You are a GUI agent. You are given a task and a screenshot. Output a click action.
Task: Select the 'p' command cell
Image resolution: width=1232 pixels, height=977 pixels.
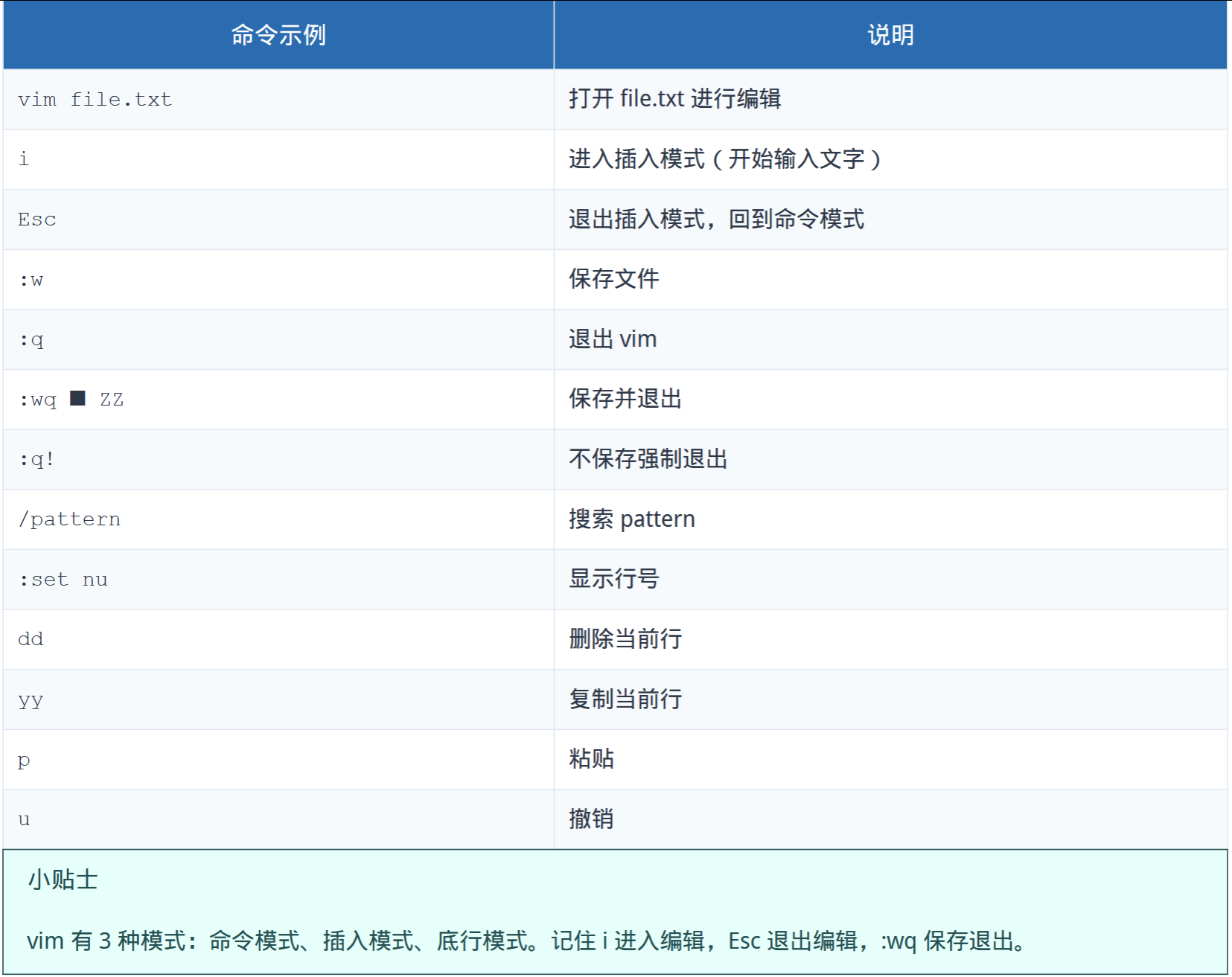pyautogui.click(x=278, y=760)
